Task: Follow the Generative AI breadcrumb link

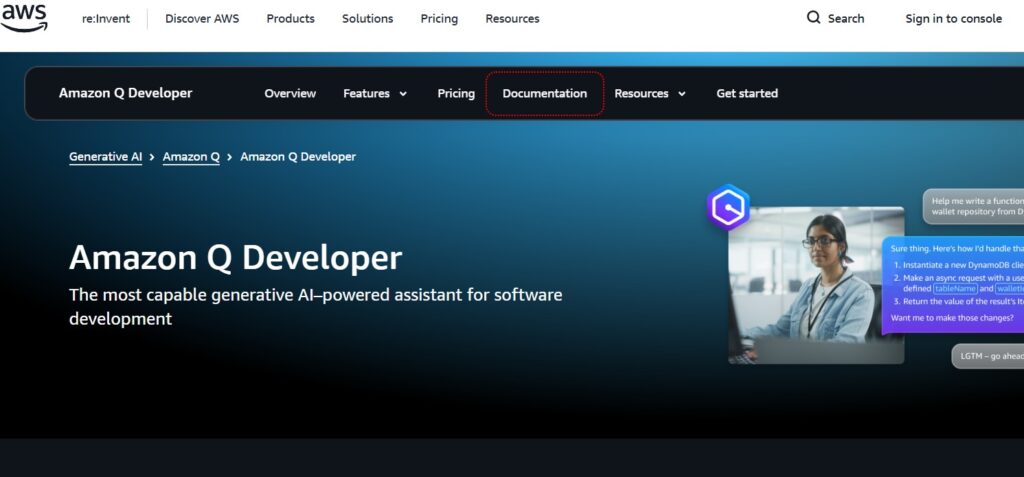Action: 105,157
